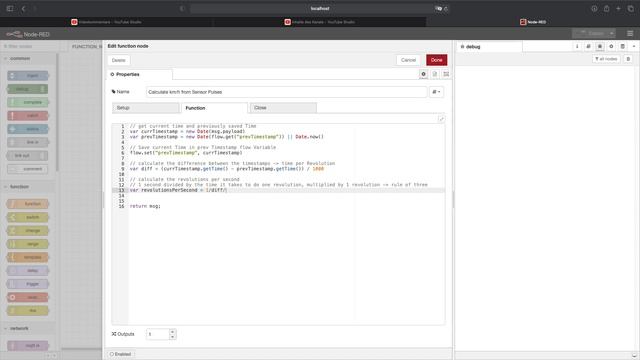Toggle the Enabled node state button

(121, 354)
